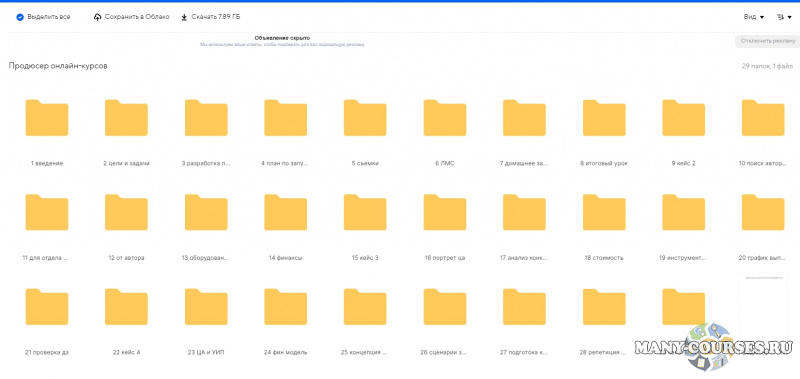Screen dimensions: 800x379
Task: Click the download arrow icon
Action: click(184, 17)
